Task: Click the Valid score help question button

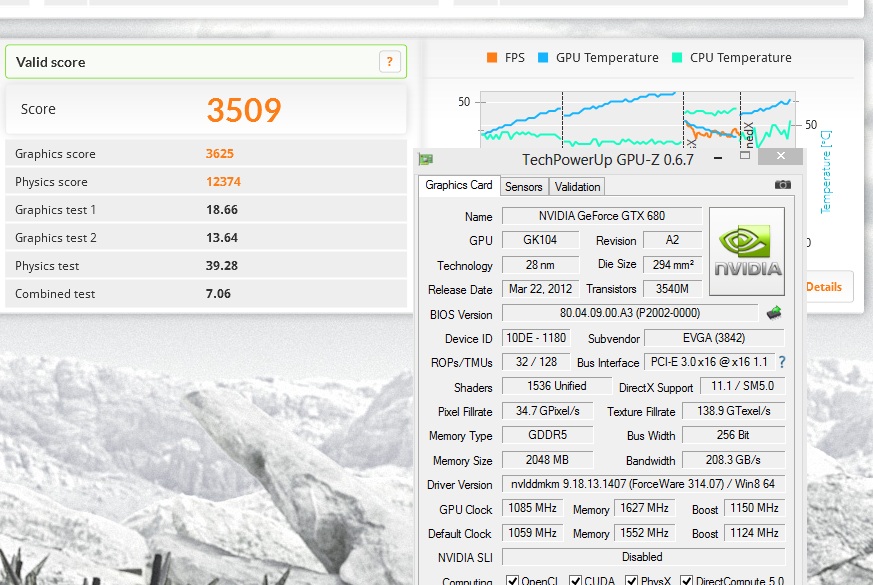Action: click(389, 62)
